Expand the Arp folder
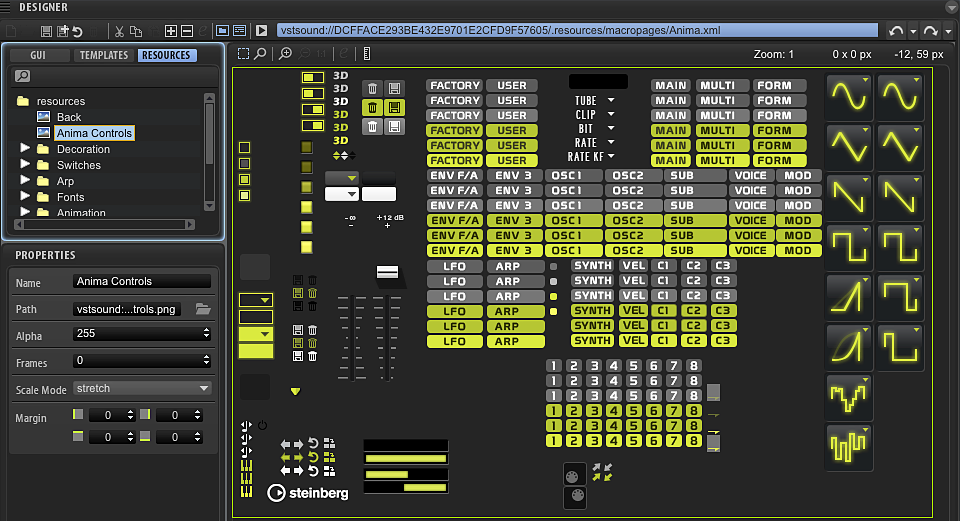This screenshot has width=960, height=521. [24, 180]
